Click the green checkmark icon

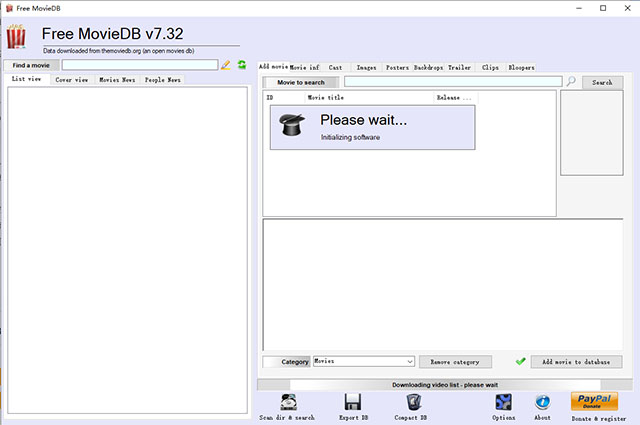click(520, 361)
